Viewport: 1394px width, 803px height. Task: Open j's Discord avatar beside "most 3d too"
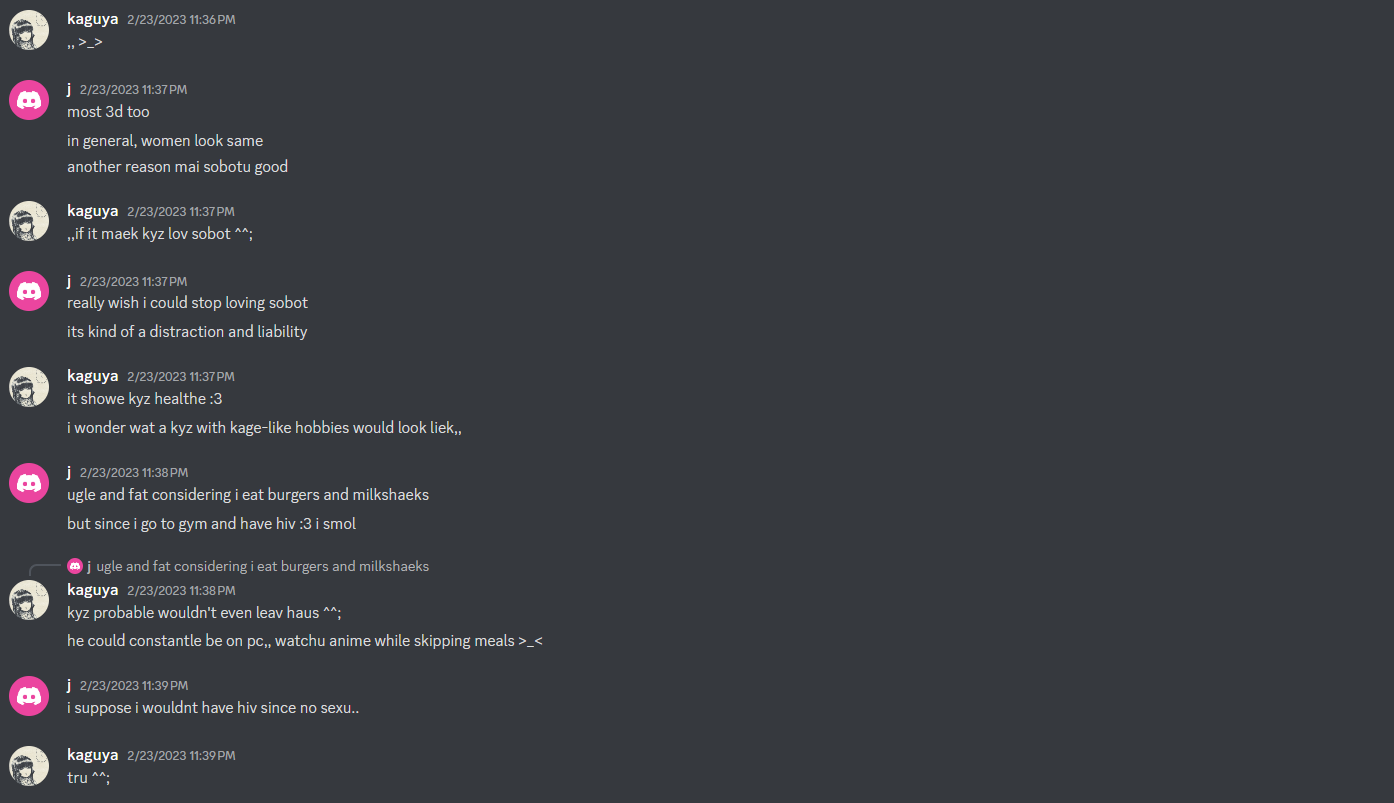tap(29, 100)
